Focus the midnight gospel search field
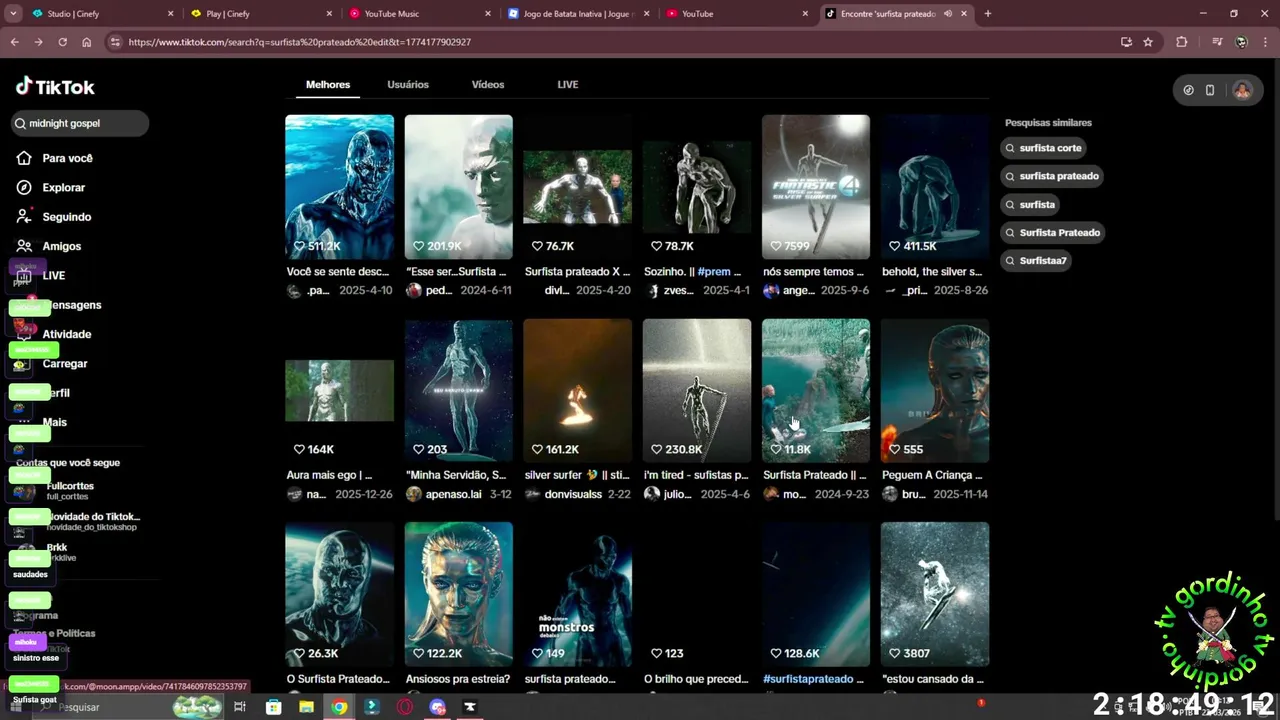The image size is (1280, 720). (x=79, y=123)
